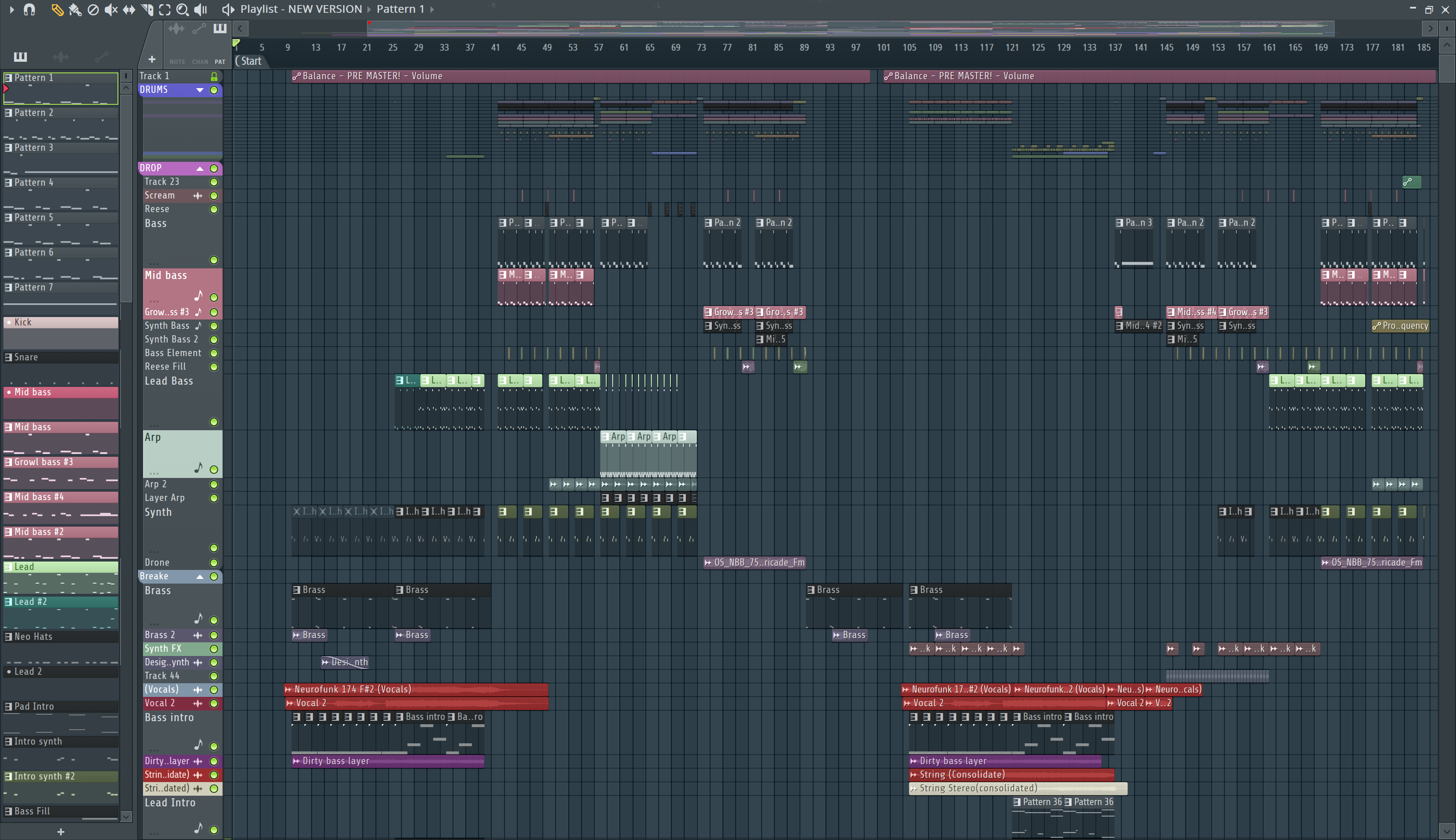Add new pattern with picker bottom plus

(60, 831)
